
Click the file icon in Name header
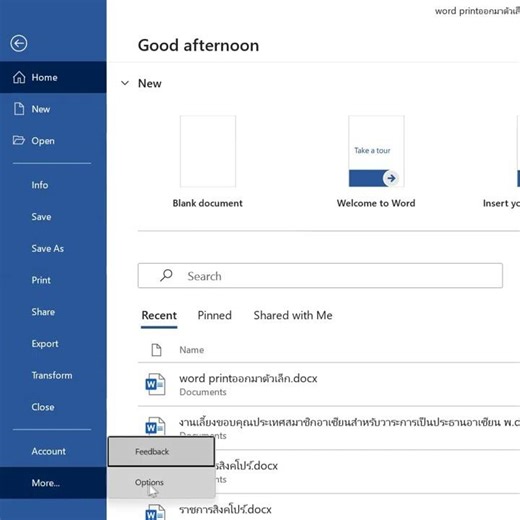pos(156,350)
